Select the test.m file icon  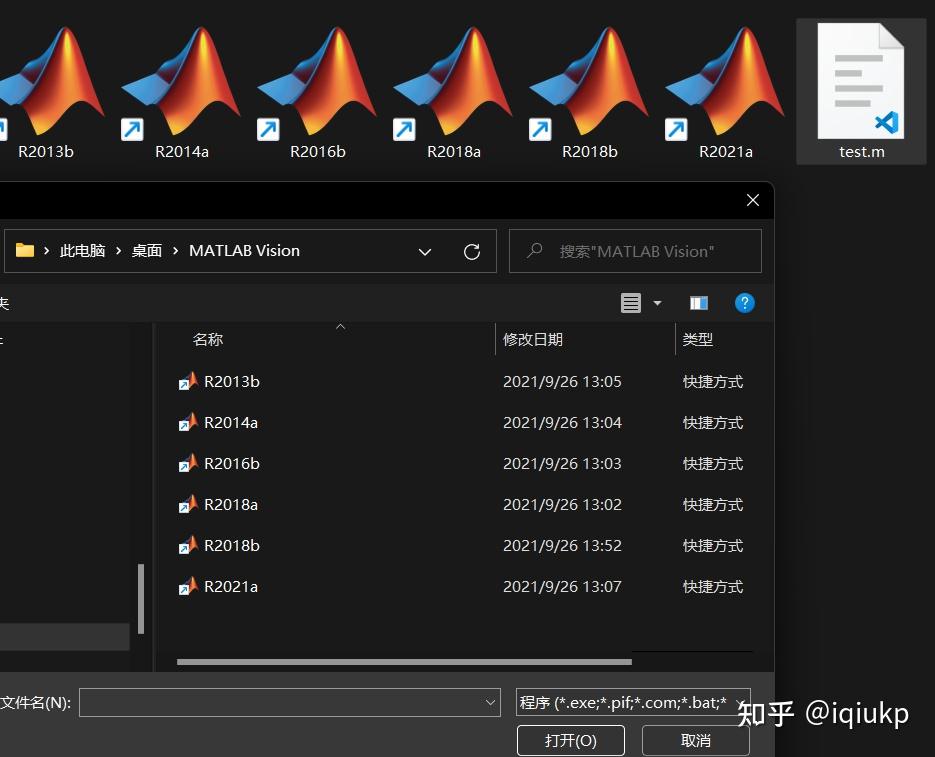point(860,81)
